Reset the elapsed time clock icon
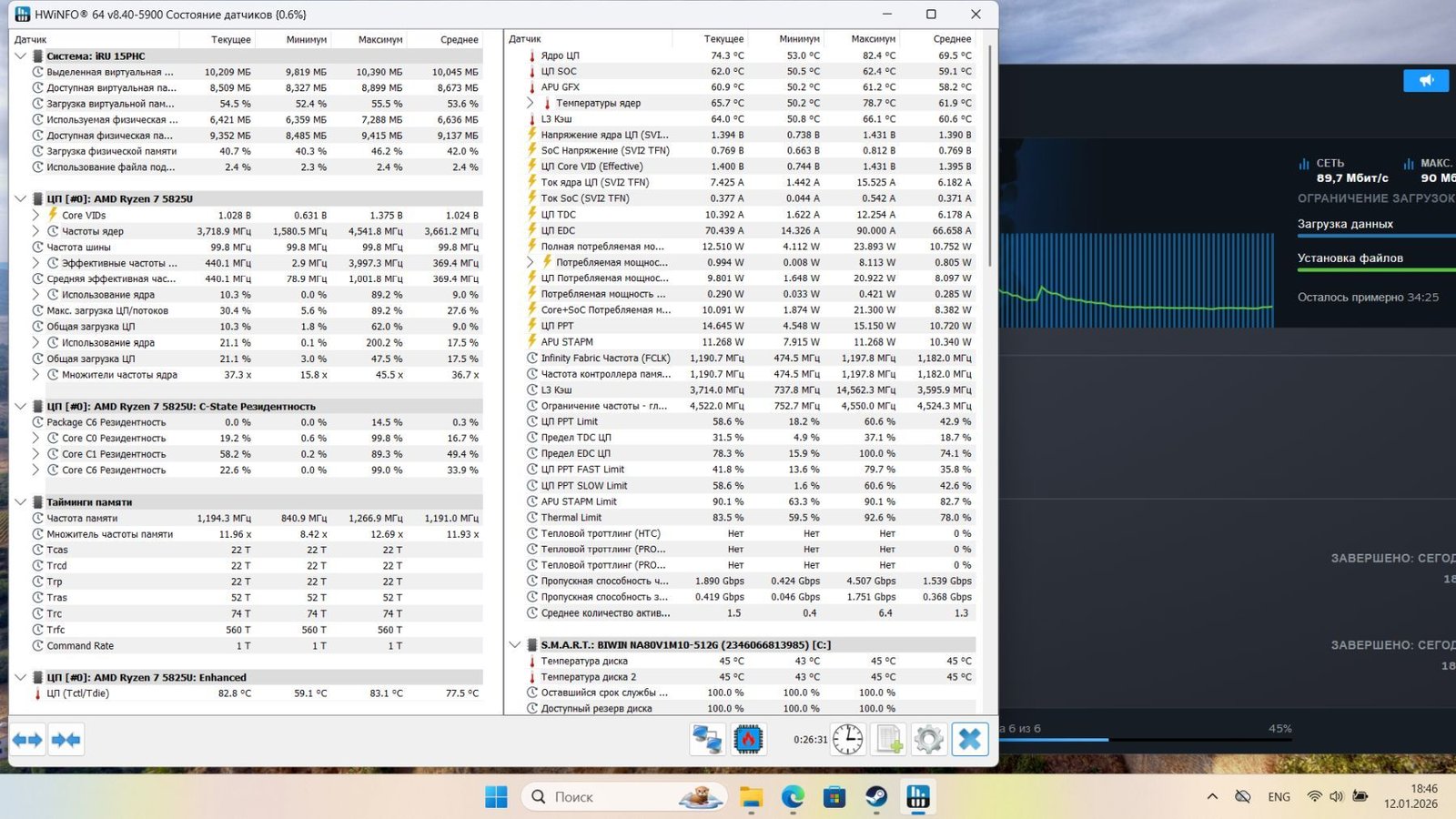The height and width of the screenshot is (819, 1456). pyautogui.click(x=847, y=740)
